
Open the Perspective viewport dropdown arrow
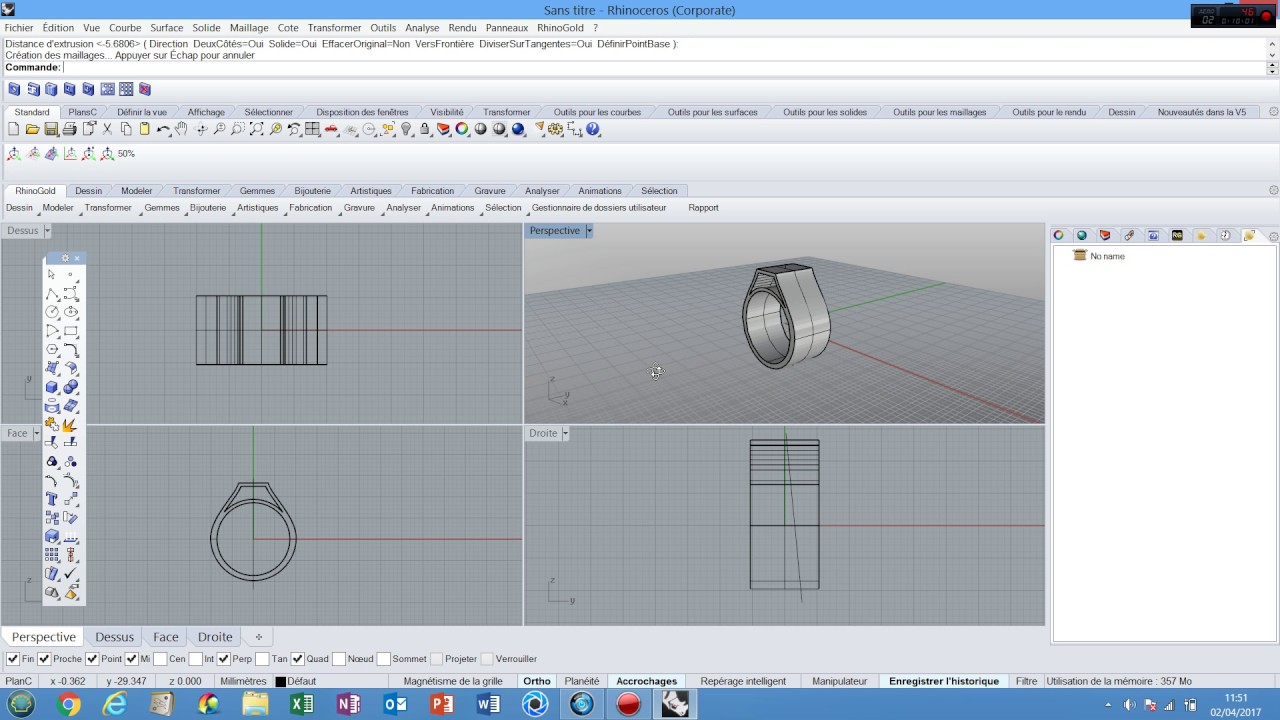pyautogui.click(x=589, y=231)
